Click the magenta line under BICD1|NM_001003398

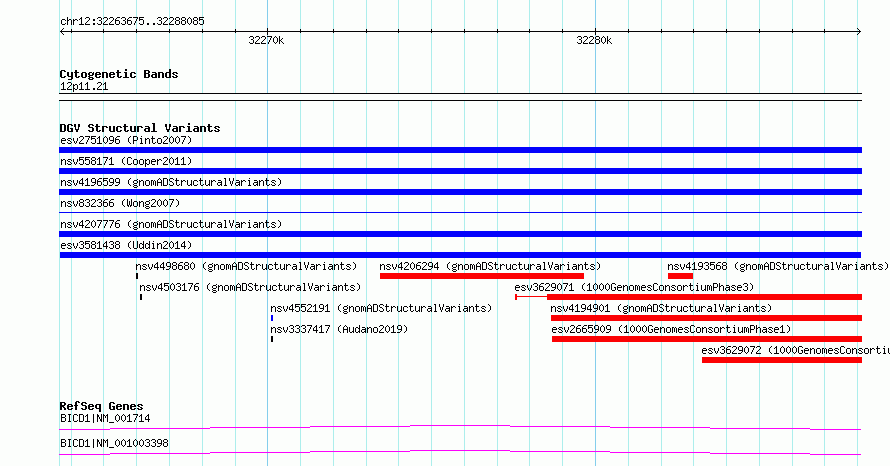(x=460, y=452)
